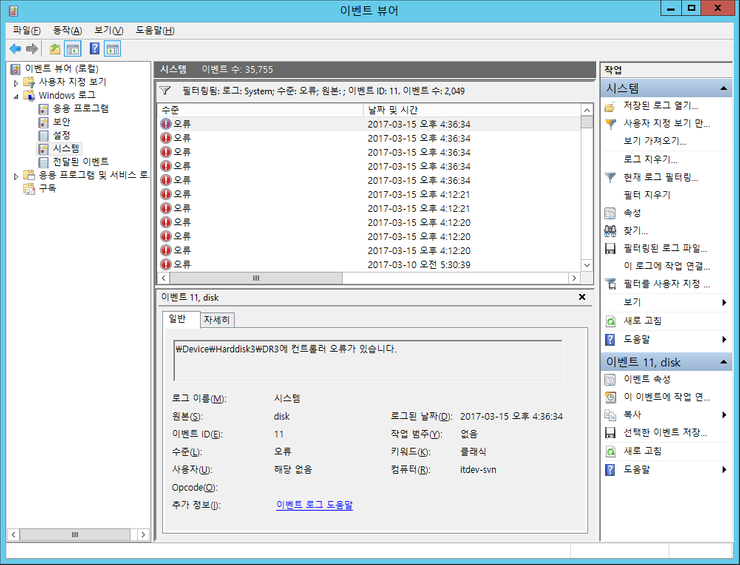Open the 설정 log
This screenshot has width=740, height=565.
(61, 135)
